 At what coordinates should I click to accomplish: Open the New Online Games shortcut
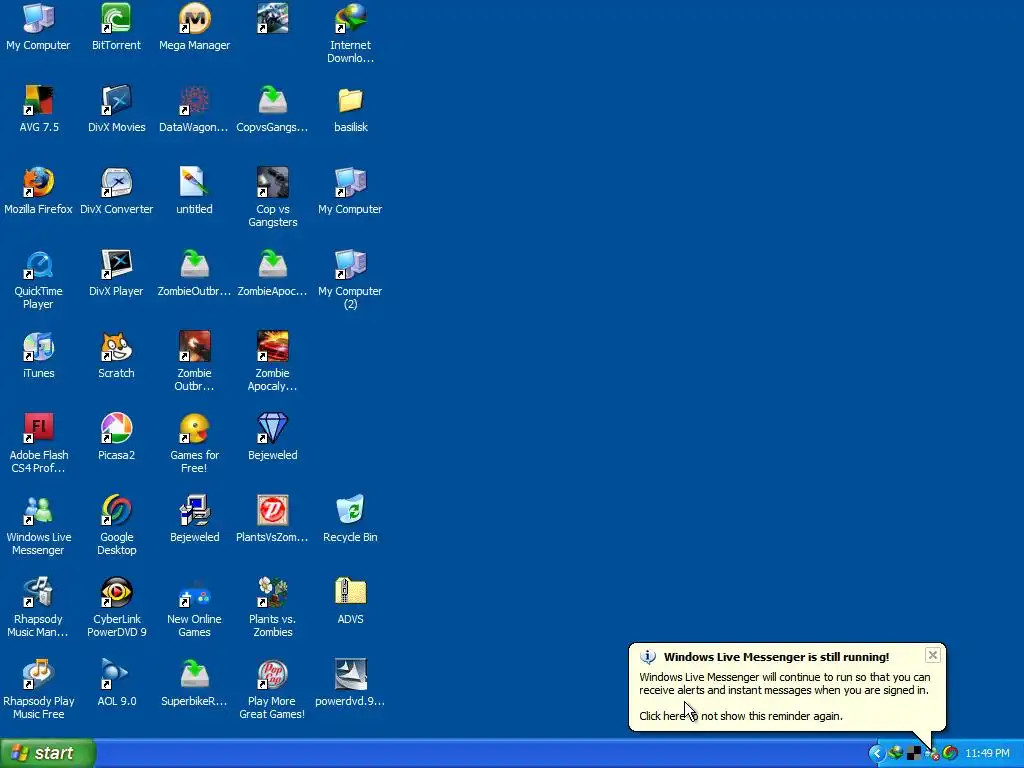pos(195,608)
